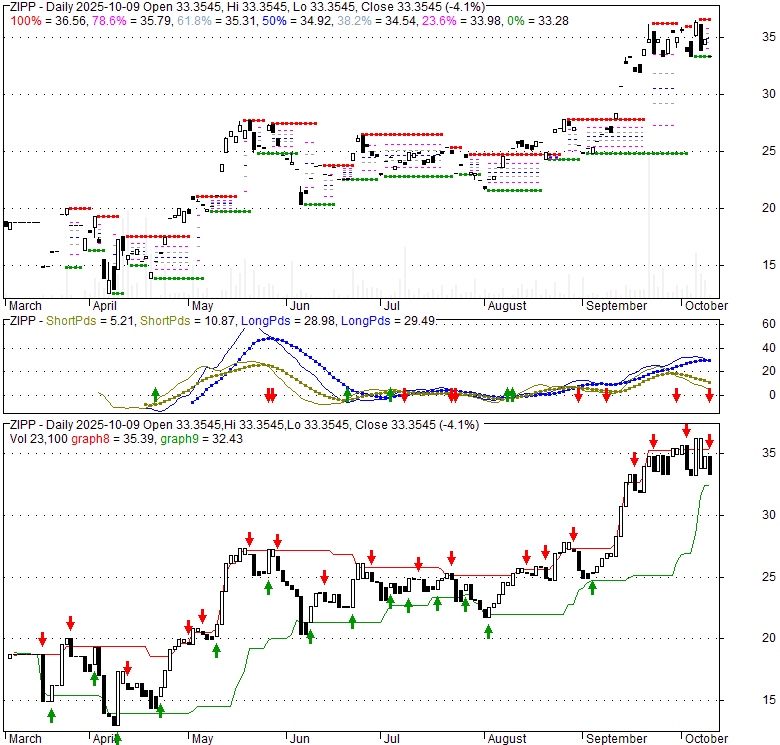Click the red 'graph8 = 35.39' legend entry
This screenshot has width=780, height=745.
click(113, 439)
